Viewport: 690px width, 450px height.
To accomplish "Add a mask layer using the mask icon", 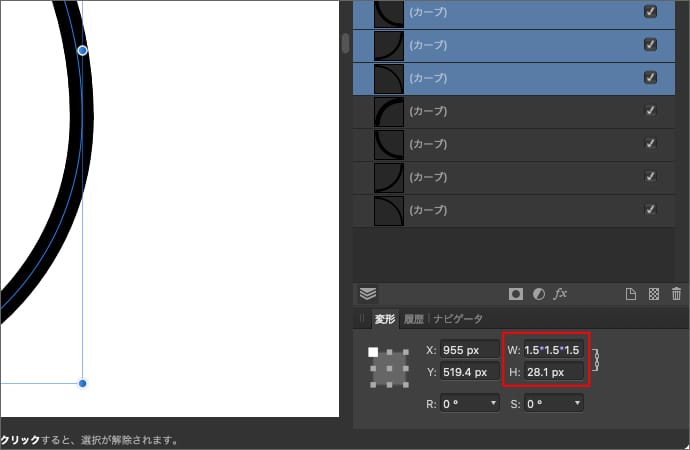I will tap(516, 294).
